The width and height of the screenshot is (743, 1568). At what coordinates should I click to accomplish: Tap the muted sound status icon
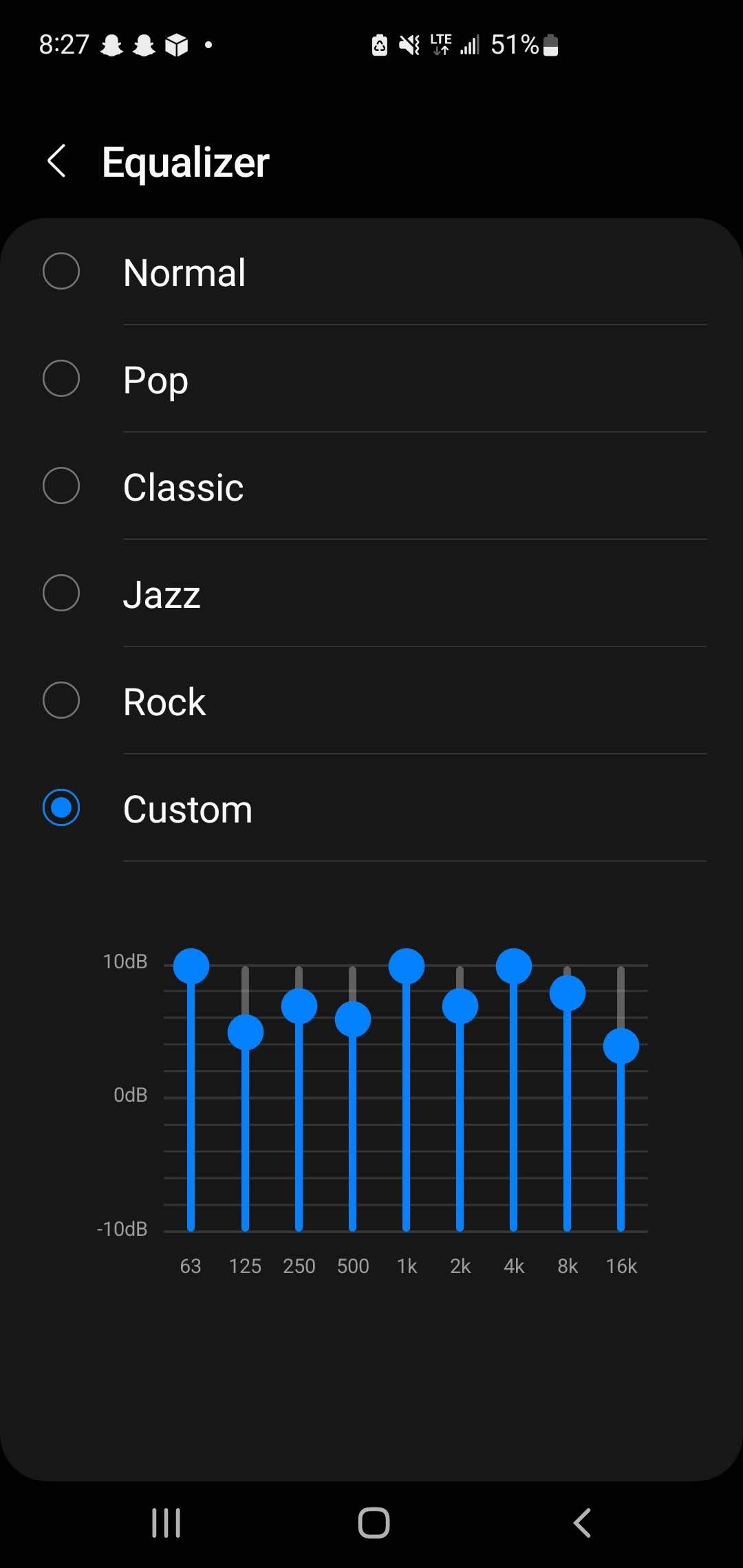pyautogui.click(x=409, y=45)
